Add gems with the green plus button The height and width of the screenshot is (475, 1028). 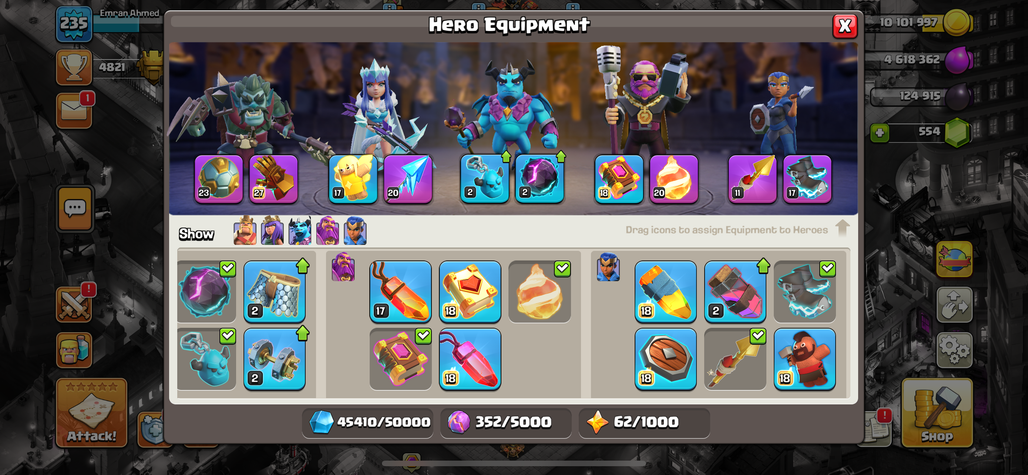880,132
